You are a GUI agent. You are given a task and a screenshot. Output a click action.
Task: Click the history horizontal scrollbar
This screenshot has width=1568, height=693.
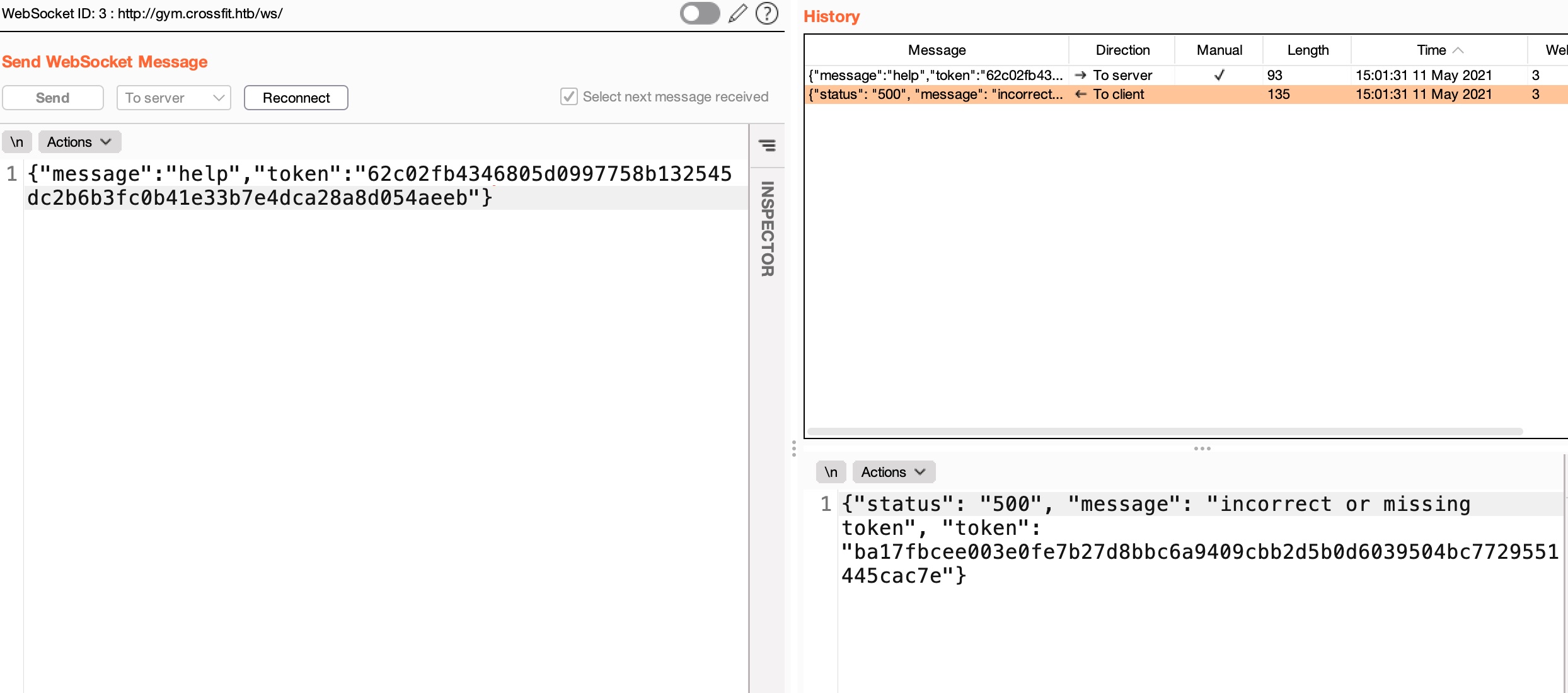(x=1165, y=432)
